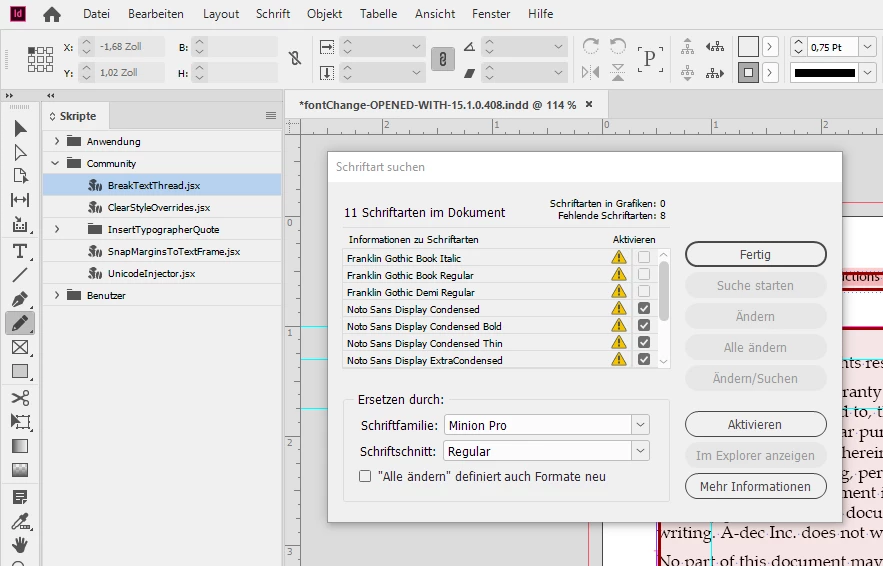This screenshot has width=883, height=566.
Task: Pick the Gap tool
Action: click(x=20, y=200)
